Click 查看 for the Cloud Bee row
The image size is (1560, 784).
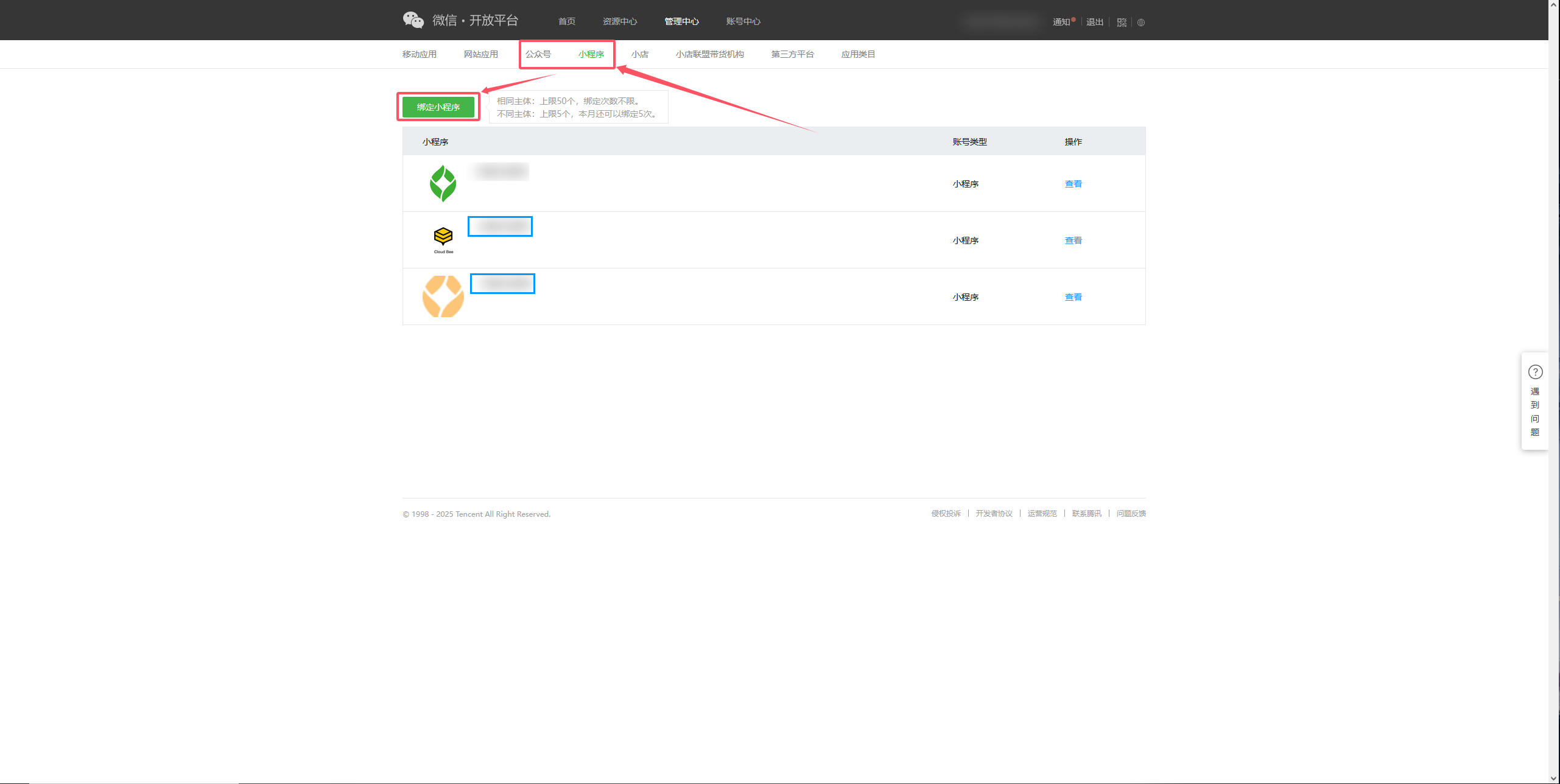tap(1073, 240)
